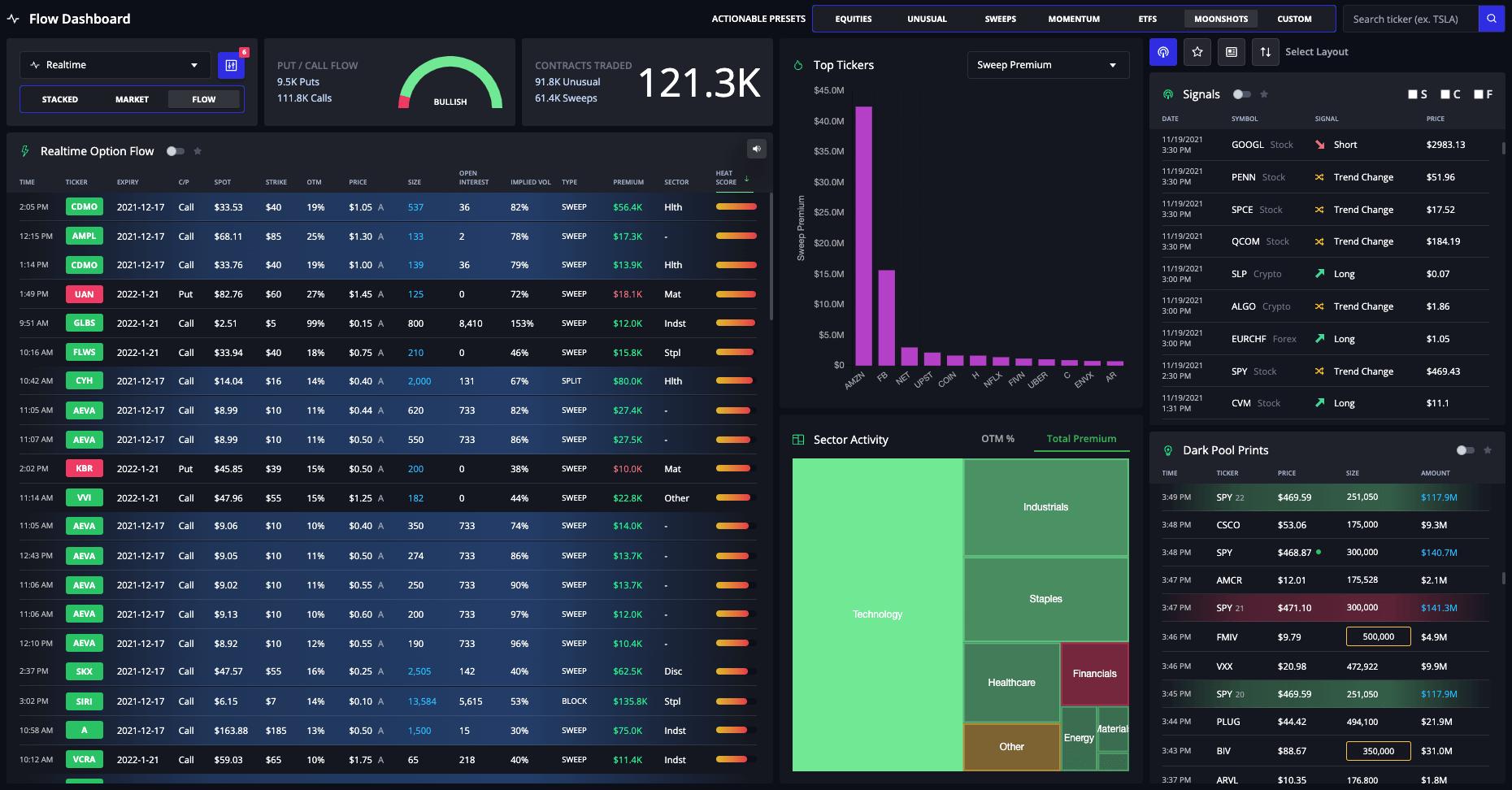Favorite Realtime Option Flow with its star
The height and width of the screenshot is (790, 1512).
click(x=198, y=151)
